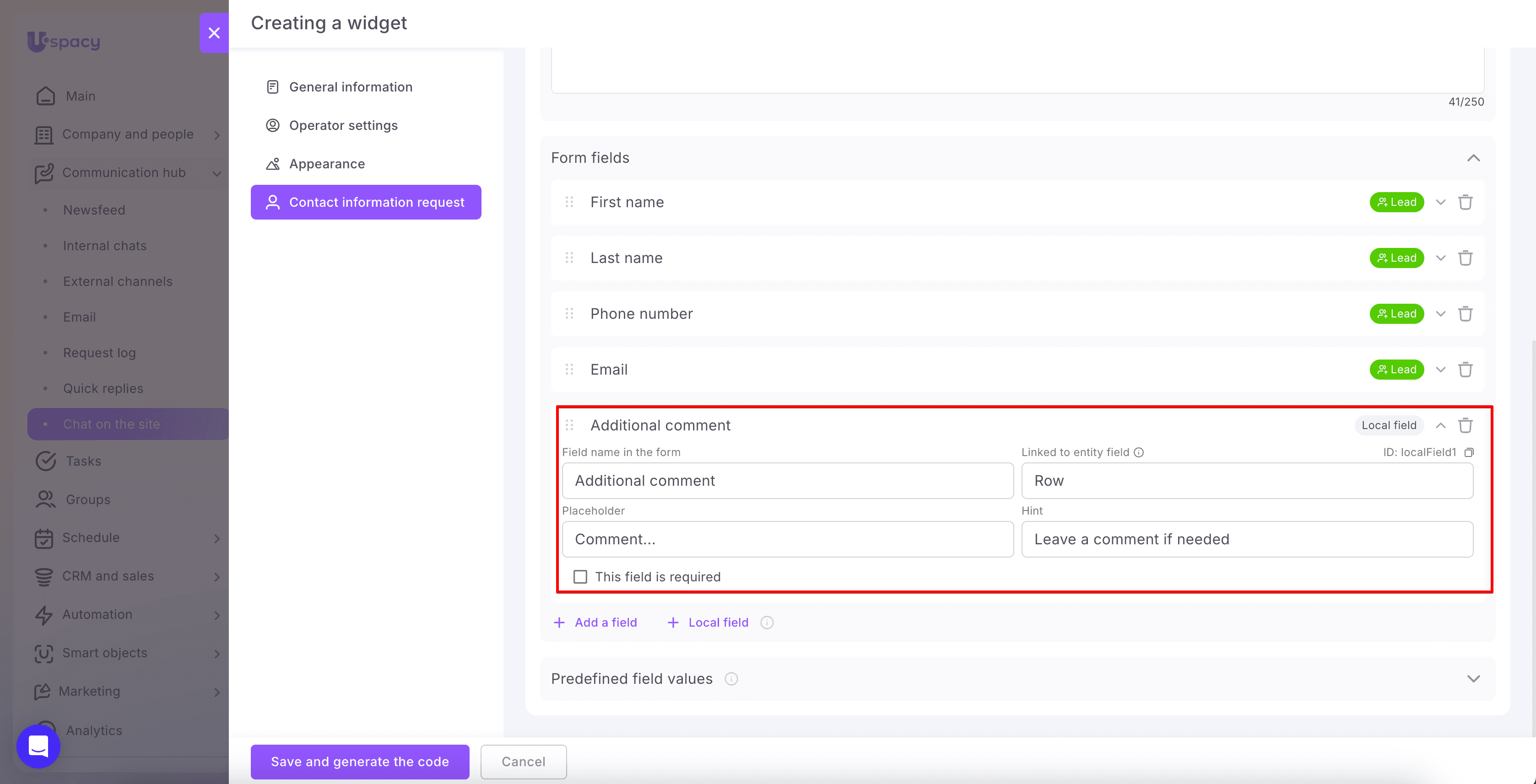Screen dimensions: 1536x784
Task: Click the Lead badge on First name
Action: [1396, 203]
